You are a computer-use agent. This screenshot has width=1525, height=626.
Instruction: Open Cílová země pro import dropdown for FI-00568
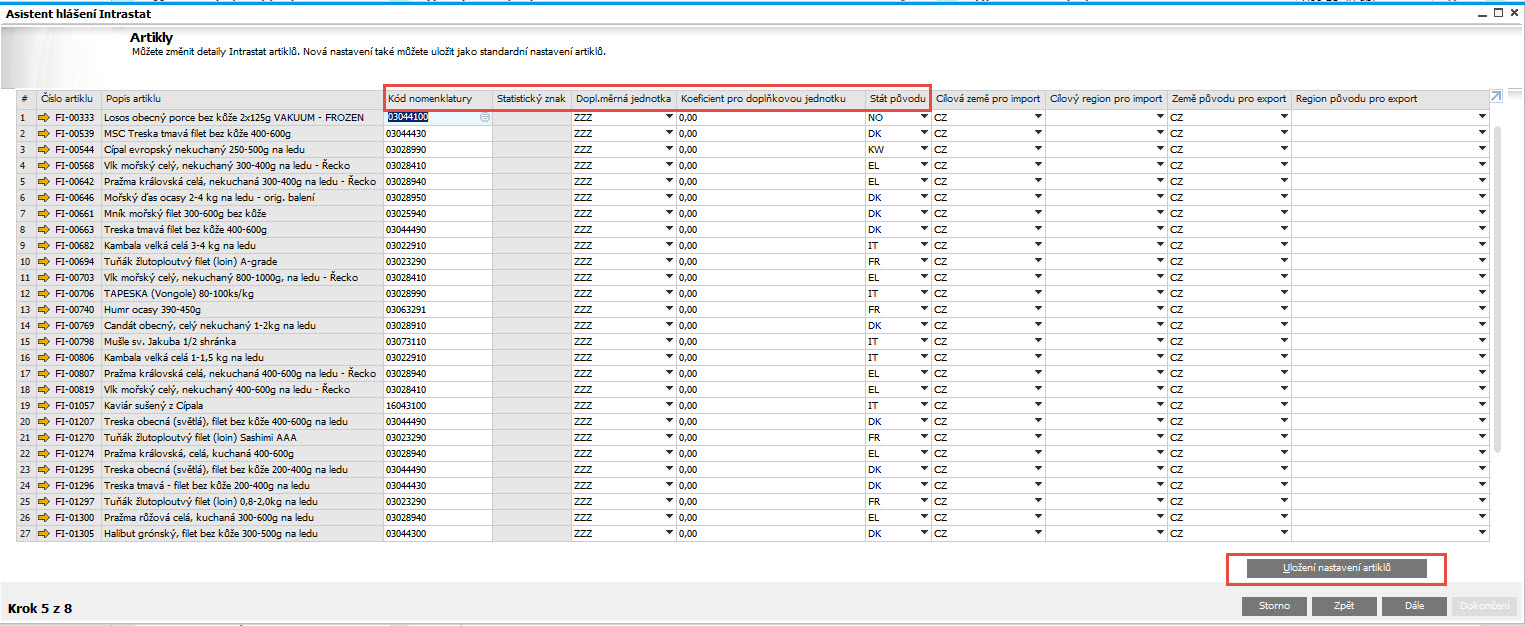tap(1038, 165)
